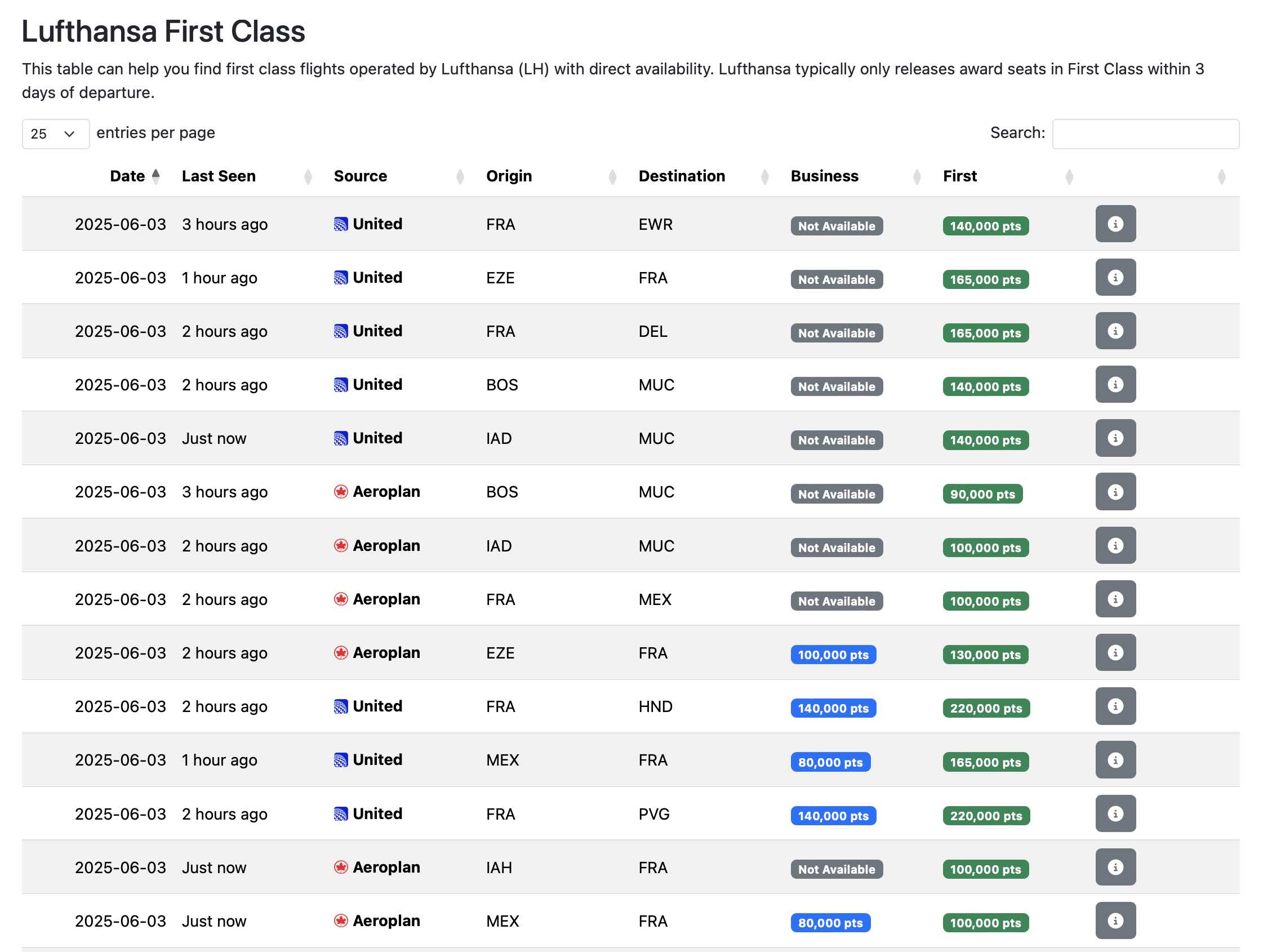Click the 220,000 pts First badge for FRA-HND
1263x952 pixels.
coord(985,709)
